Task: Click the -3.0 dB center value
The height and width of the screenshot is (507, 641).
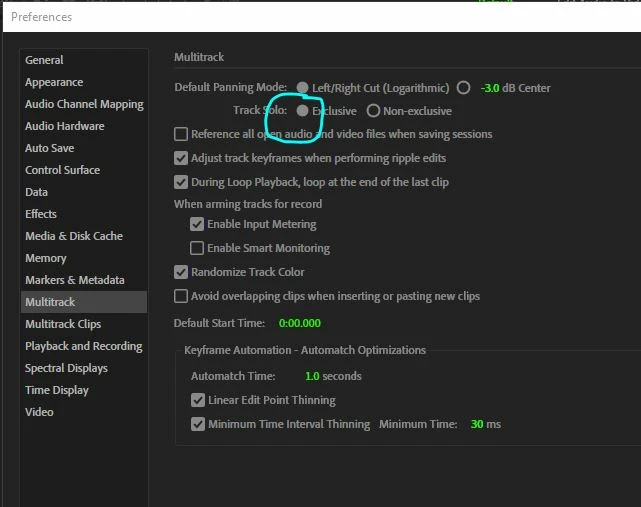Action: coord(490,88)
